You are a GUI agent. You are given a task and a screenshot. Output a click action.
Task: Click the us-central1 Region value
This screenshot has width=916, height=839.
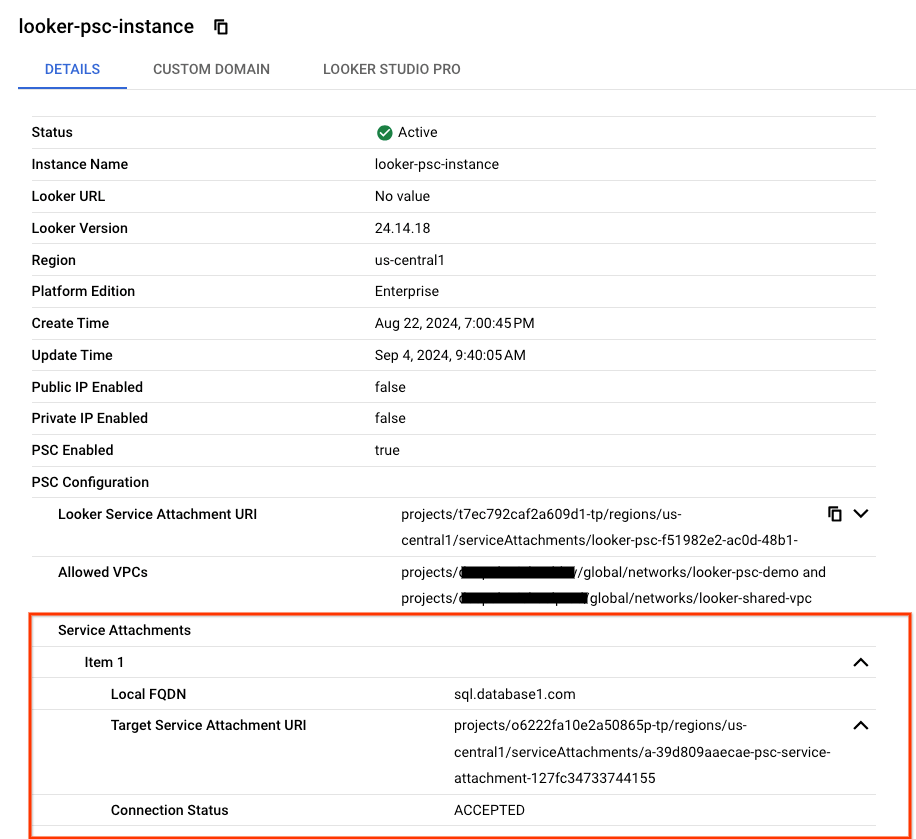click(409, 260)
